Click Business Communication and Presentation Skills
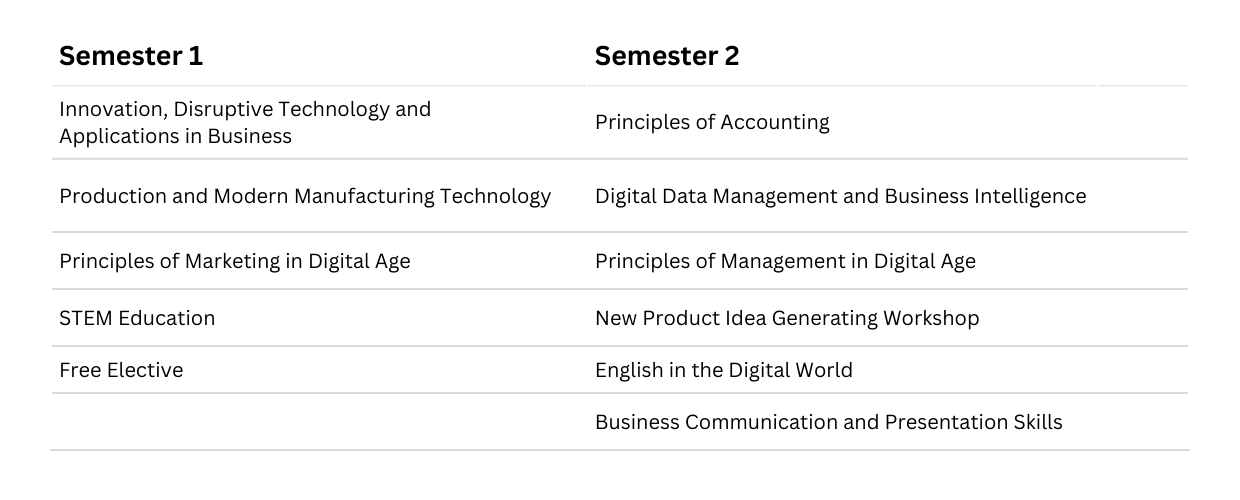The height and width of the screenshot is (500, 1240). tap(829, 422)
